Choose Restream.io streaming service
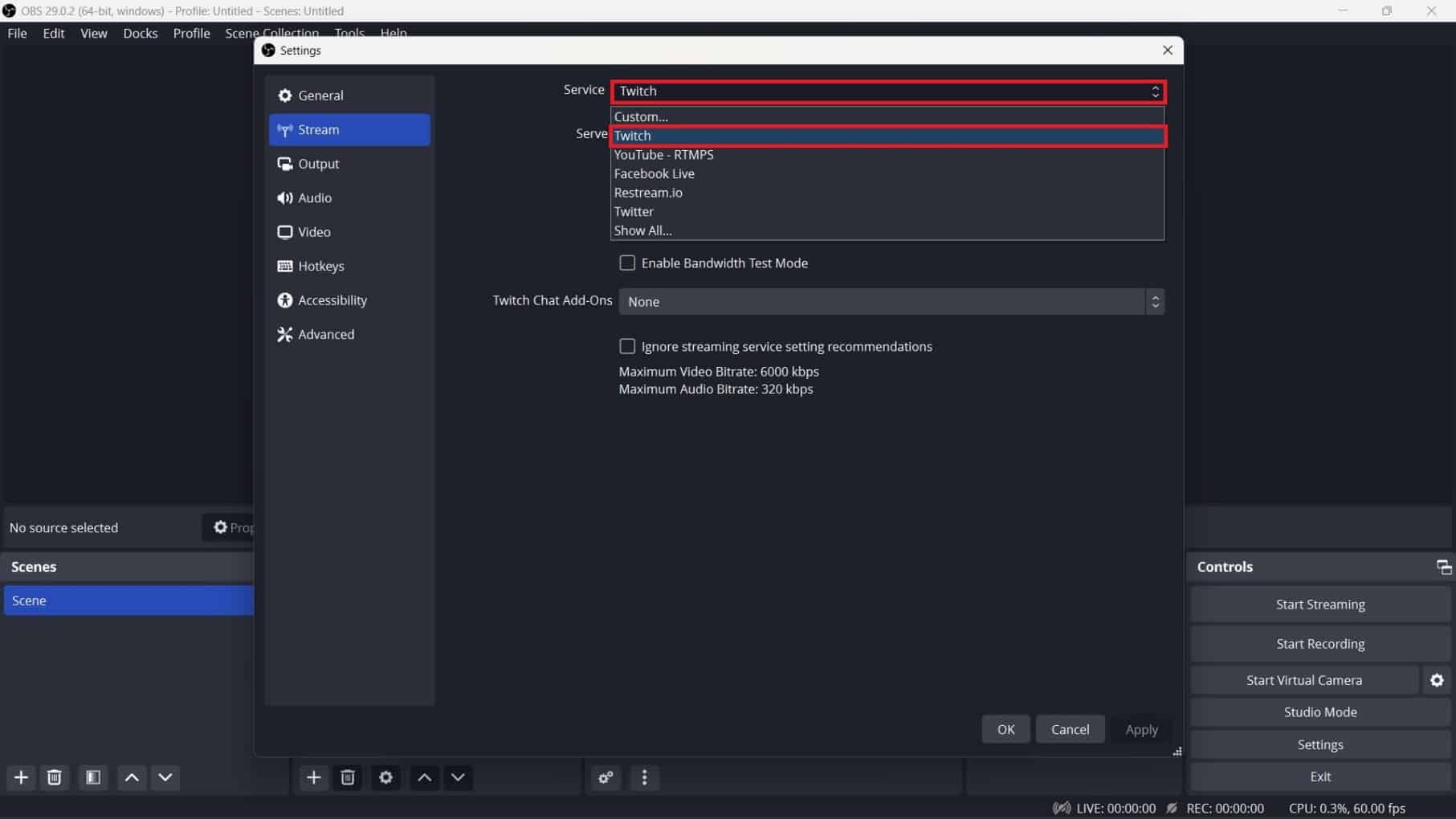Viewport: 1456px width, 819px height. pos(887,193)
